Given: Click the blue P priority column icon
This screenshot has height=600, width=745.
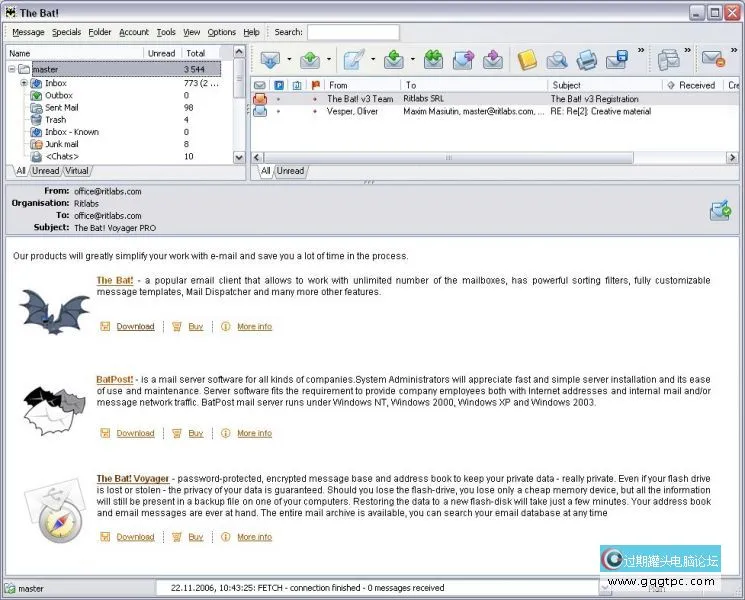Looking at the screenshot, I should [x=279, y=86].
